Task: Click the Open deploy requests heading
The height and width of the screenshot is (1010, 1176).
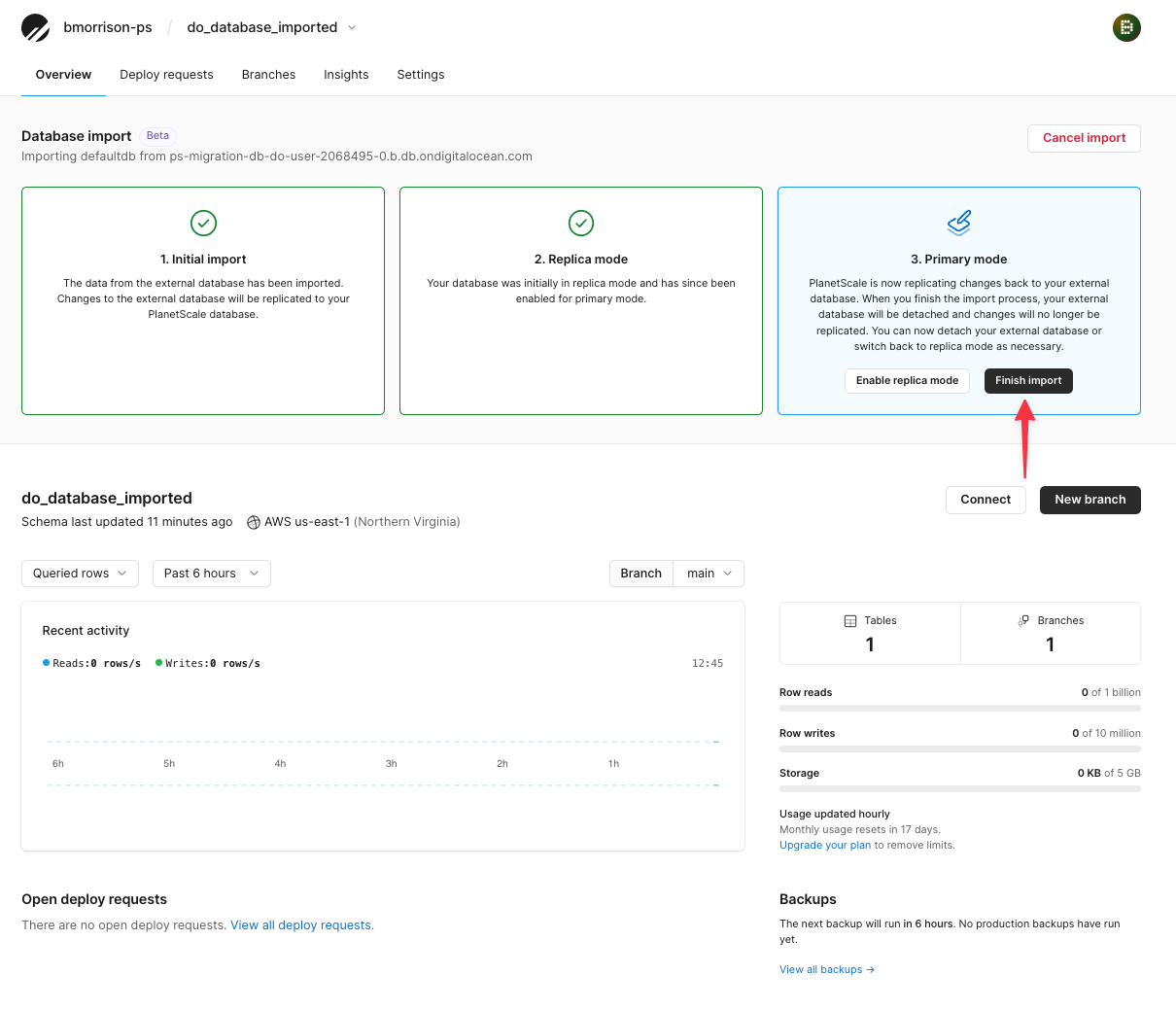Action: 94,900
